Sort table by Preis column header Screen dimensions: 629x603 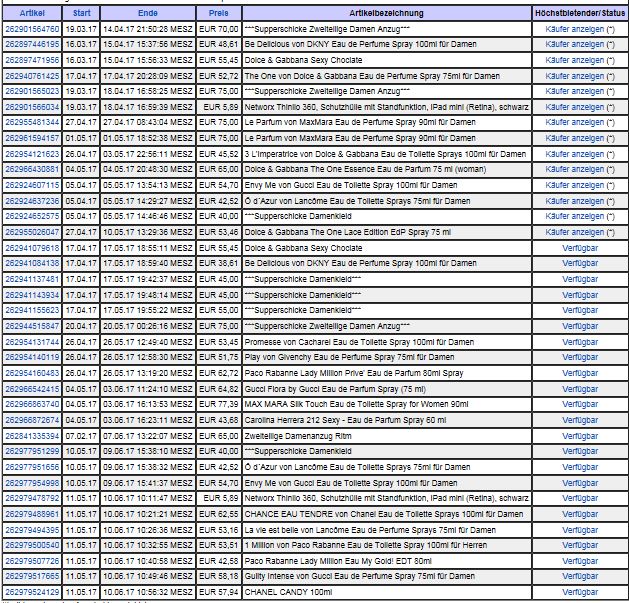(x=219, y=13)
